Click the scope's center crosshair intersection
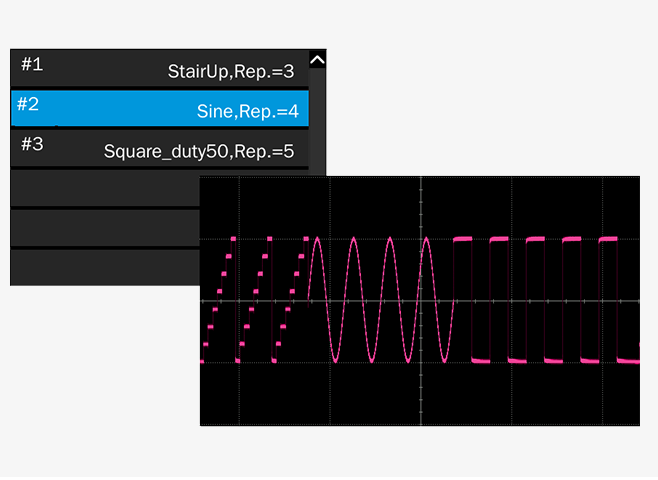 [x=421, y=300]
